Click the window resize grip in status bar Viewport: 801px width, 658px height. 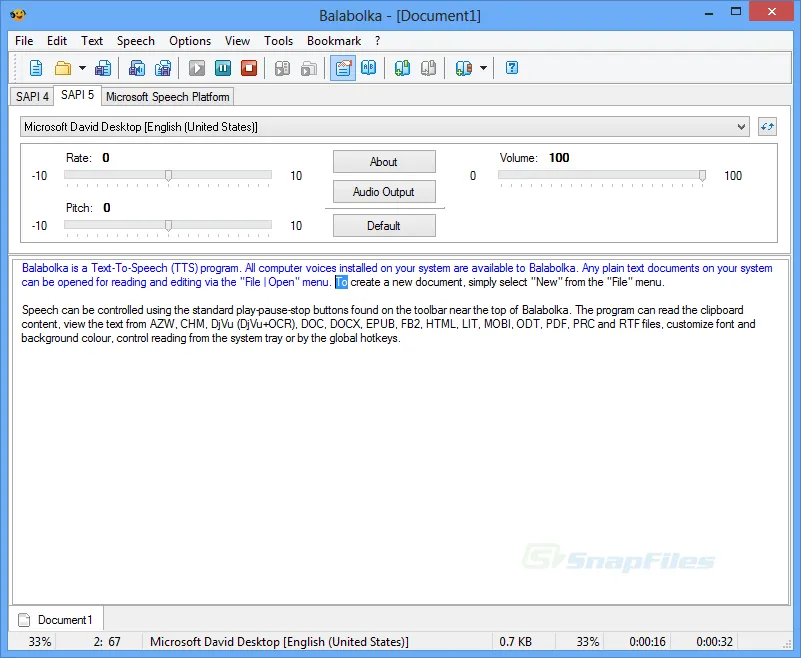tap(787, 644)
